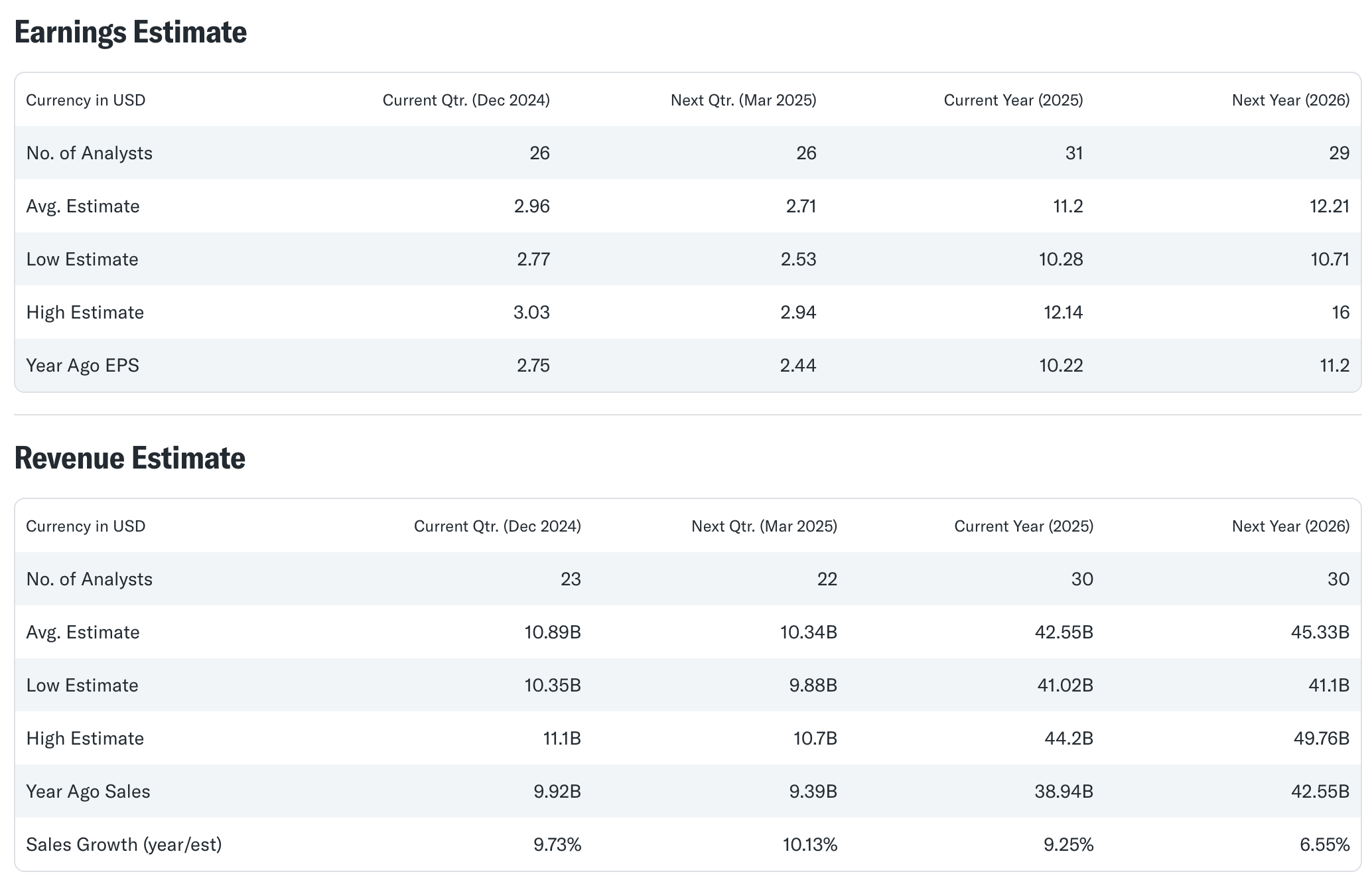Click revenue analysts count 23
1372x880 pixels.
pos(571,579)
